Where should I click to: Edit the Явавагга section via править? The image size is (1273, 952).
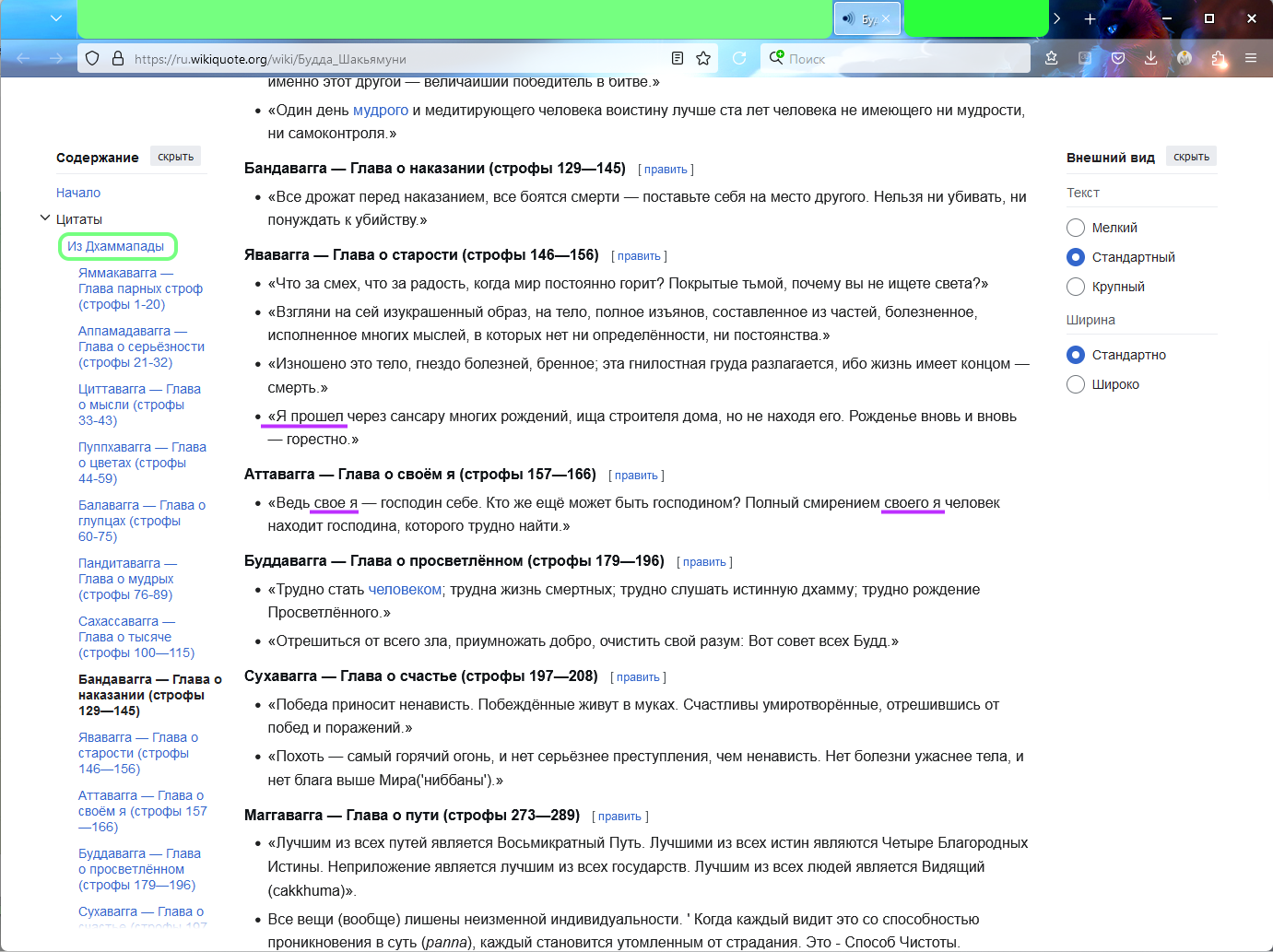click(639, 256)
